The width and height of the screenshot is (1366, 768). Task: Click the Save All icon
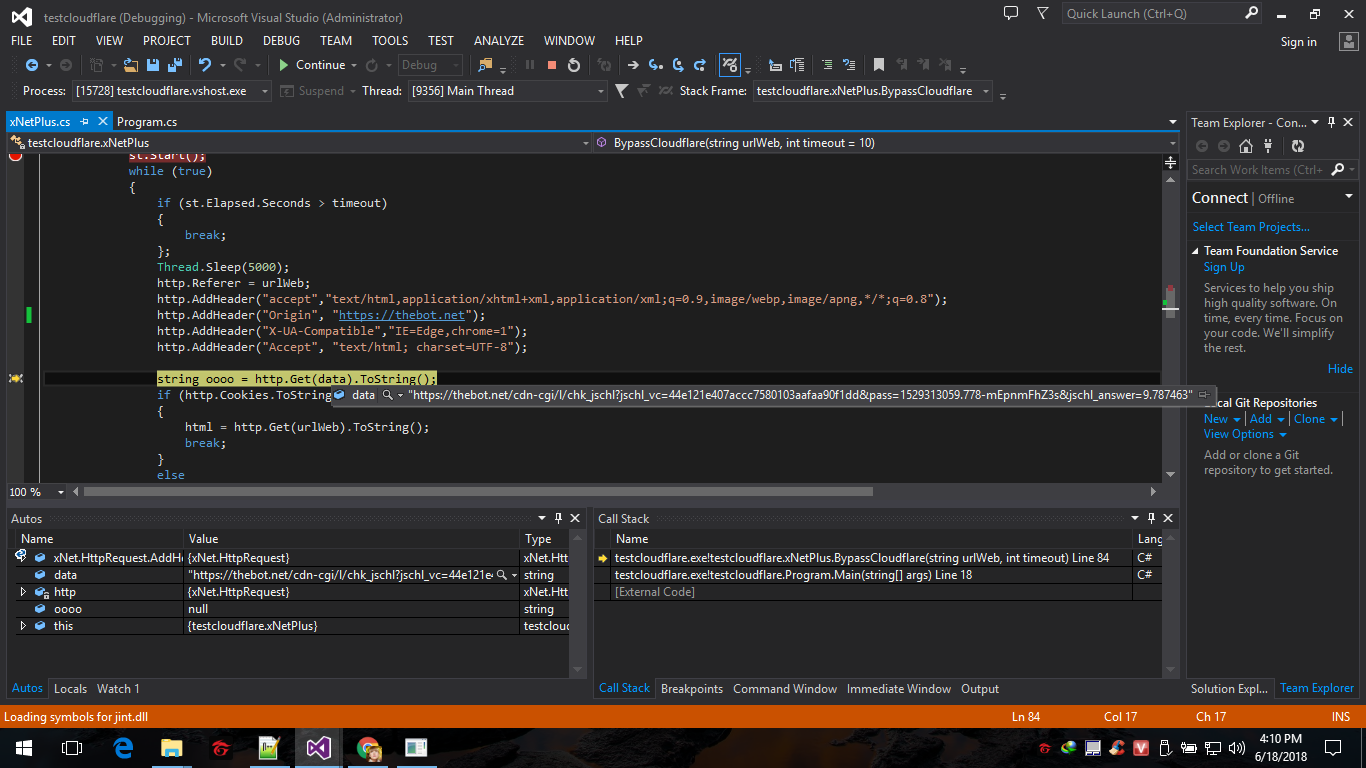pos(175,65)
